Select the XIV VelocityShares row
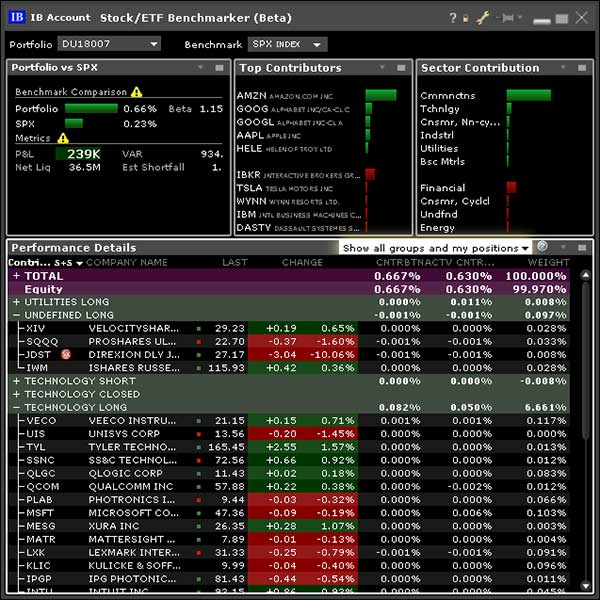Screen dimensions: 600x600 [x=289, y=328]
